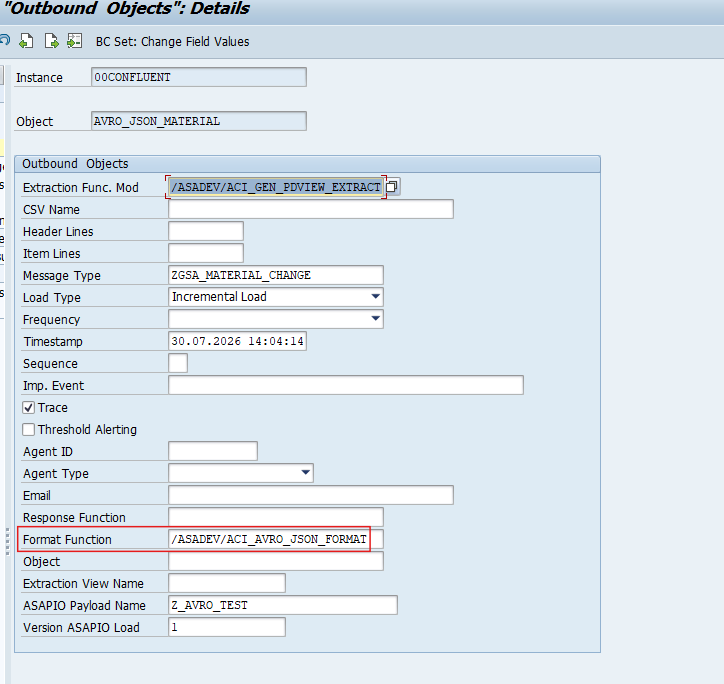Viewport: 724px width, 684px height.
Task: Click the Format Function label
Action: [67, 539]
